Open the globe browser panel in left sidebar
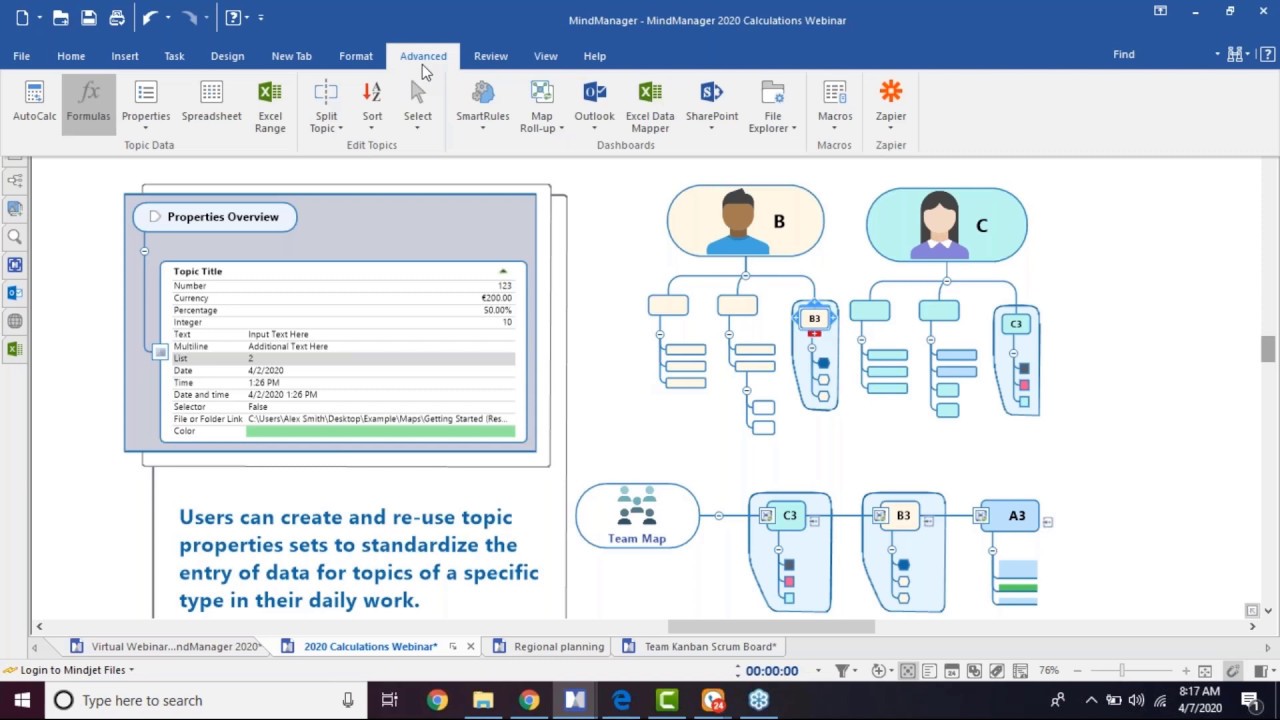Screen dimensions: 1280x720 pyautogui.click(x=15, y=321)
